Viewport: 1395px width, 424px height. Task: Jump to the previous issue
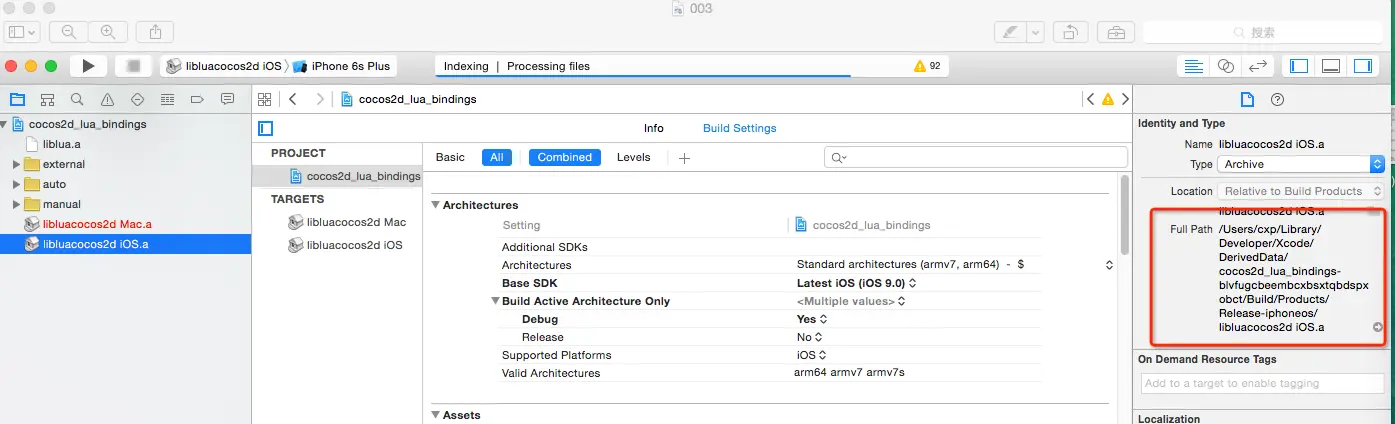click(1090, 99)
